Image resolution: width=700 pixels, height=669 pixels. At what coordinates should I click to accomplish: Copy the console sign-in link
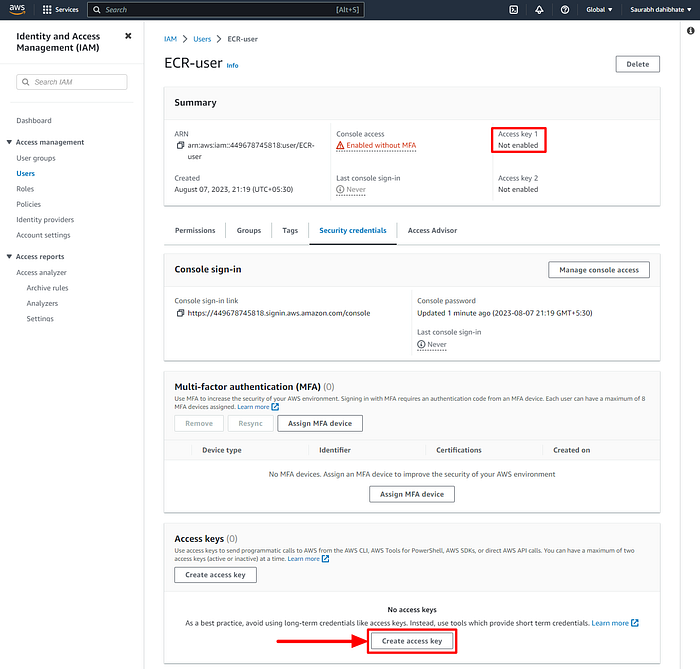coord(180,313)
